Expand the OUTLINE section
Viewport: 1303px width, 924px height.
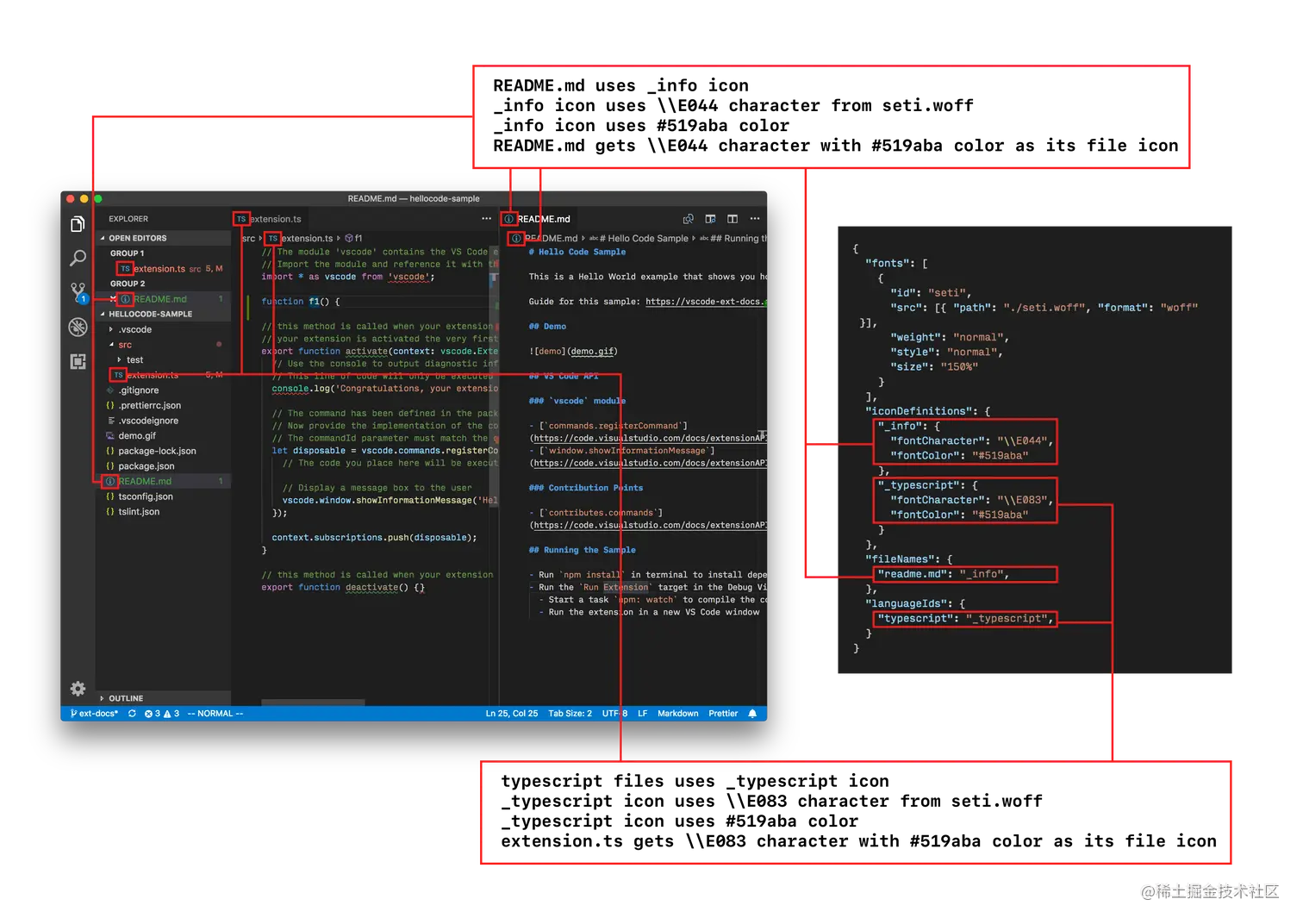coord(163,698)
